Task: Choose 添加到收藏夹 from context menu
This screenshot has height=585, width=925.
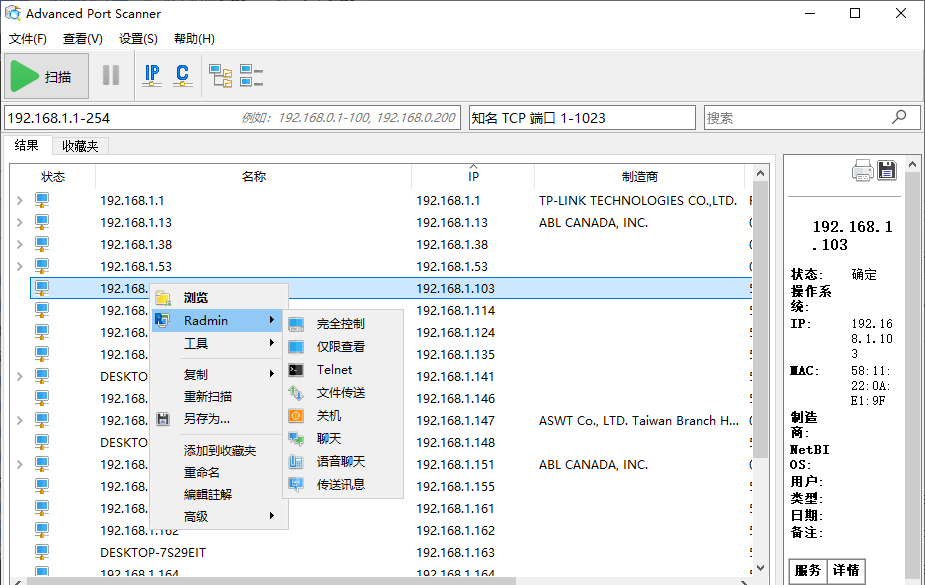Action: point(218,451)
